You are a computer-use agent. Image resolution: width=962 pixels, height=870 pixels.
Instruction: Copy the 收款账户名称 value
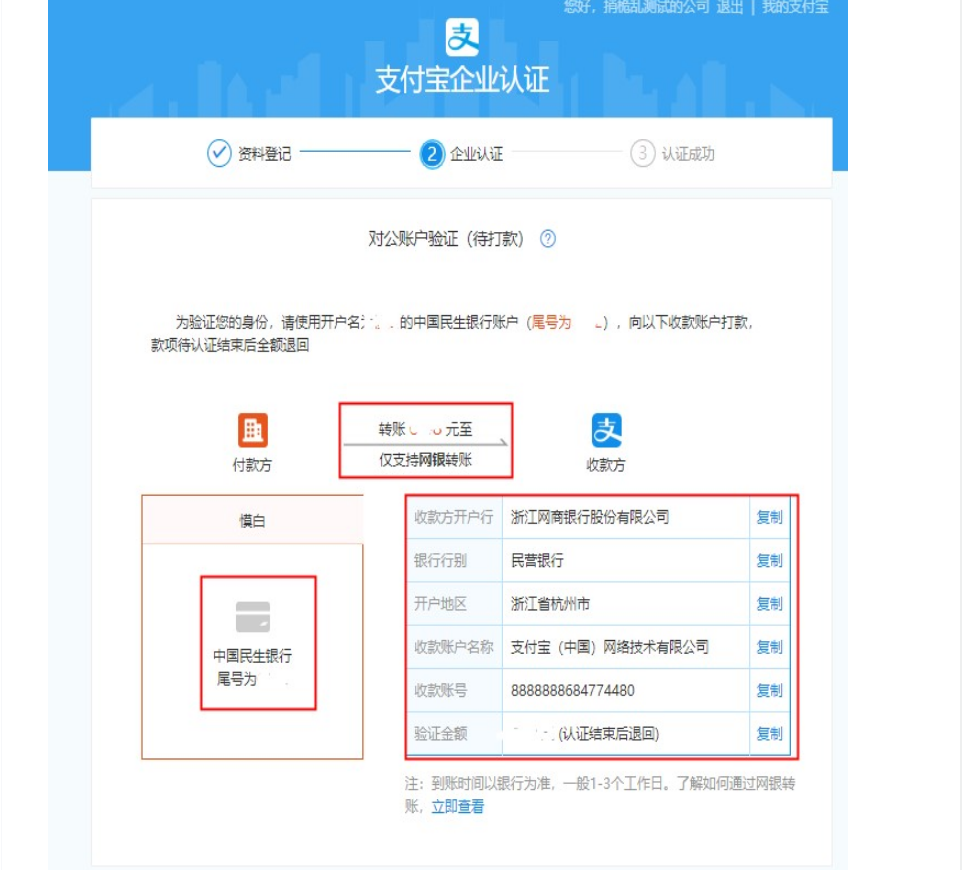tap(769, 647)
